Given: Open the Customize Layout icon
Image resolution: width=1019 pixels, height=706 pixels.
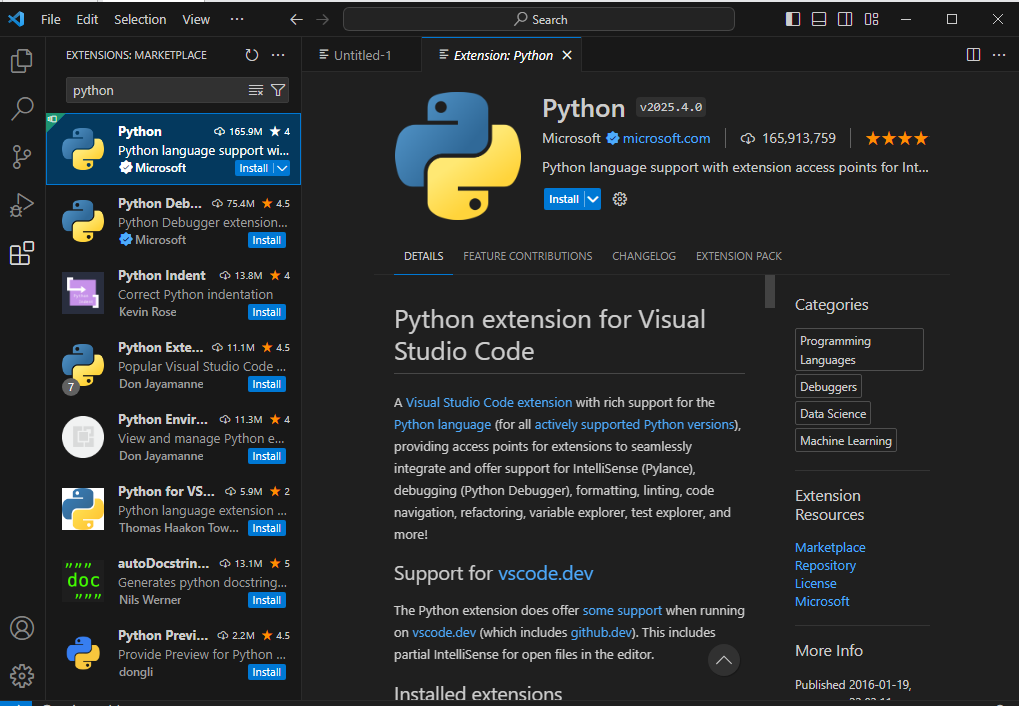Looking at the screenshot, I should tap(871, 20).
